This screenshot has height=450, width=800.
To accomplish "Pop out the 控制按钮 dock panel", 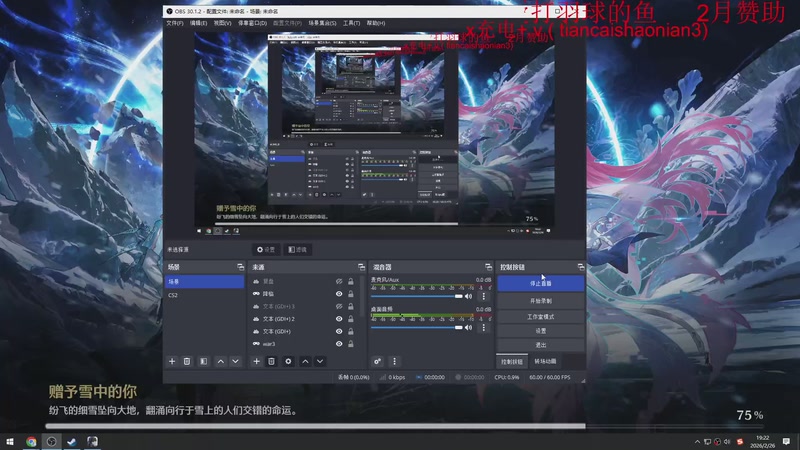I will (x=581, y=267).
